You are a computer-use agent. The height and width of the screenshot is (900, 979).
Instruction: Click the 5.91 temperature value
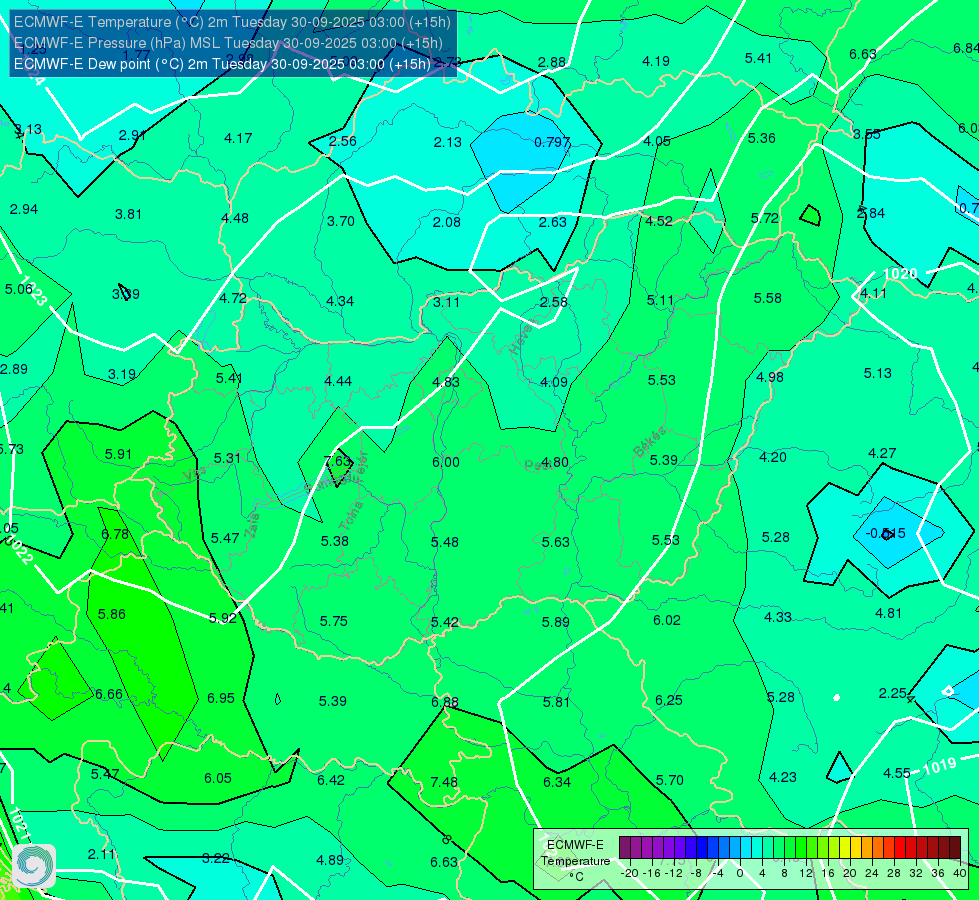click(118, 454)
